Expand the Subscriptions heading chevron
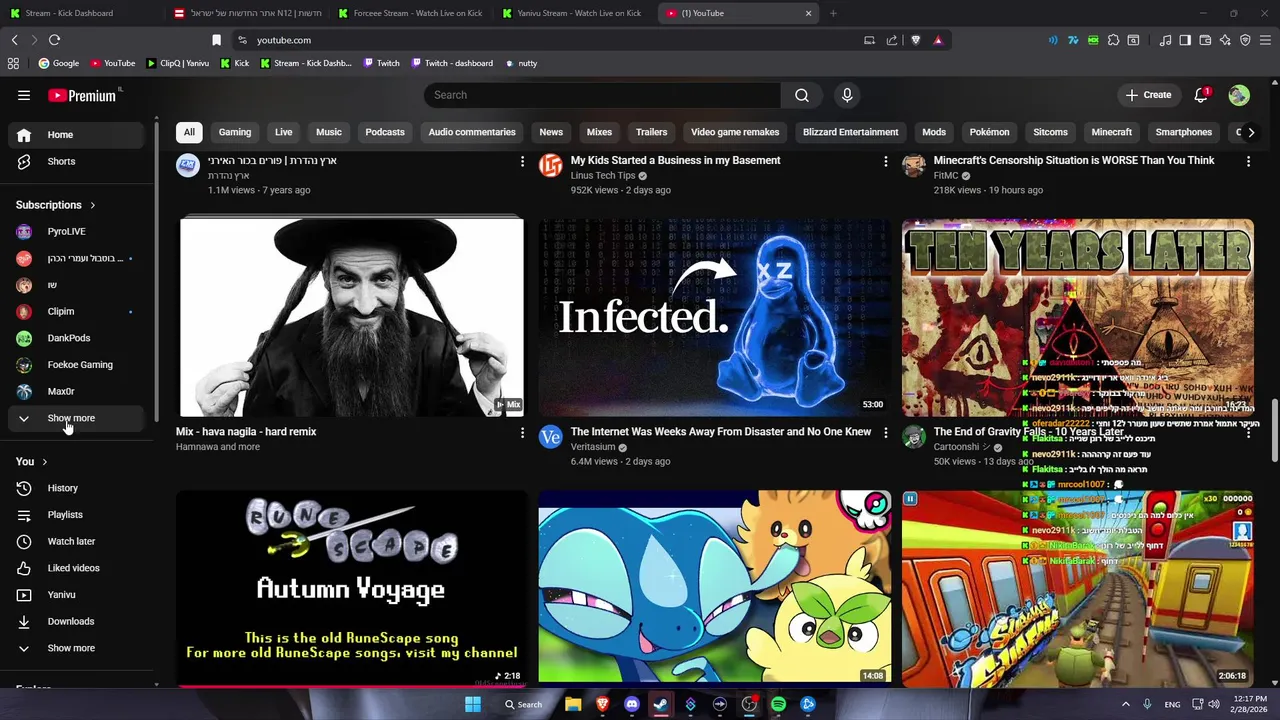The height and width of the screenshot is (720, 1280). [93, 205]
